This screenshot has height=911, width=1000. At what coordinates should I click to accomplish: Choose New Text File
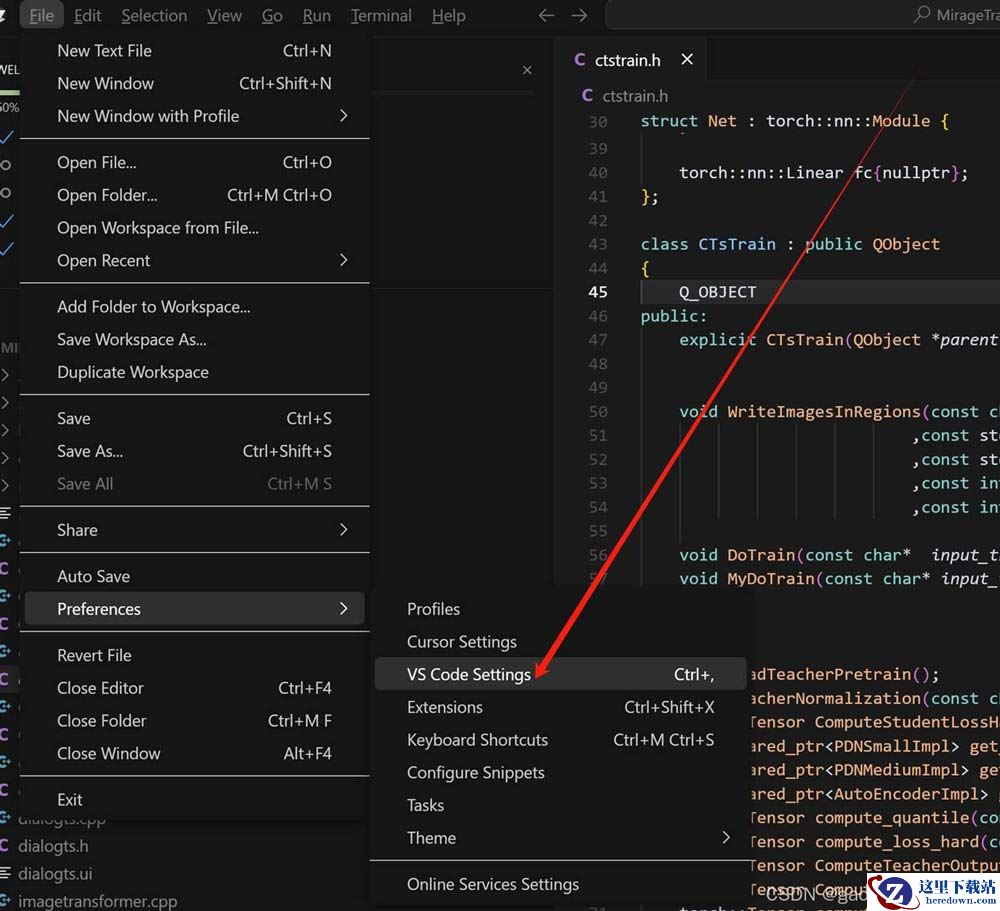click(x=195, y=51)
